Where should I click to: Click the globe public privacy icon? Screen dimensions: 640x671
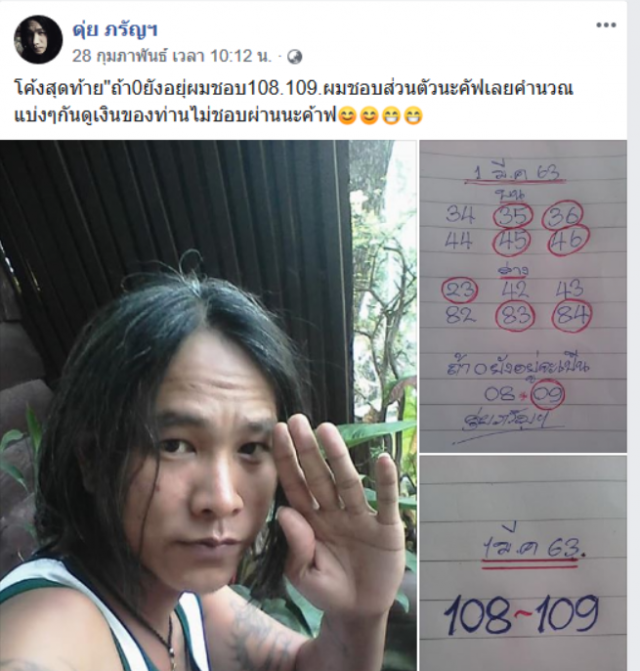(x=294, y=56)
